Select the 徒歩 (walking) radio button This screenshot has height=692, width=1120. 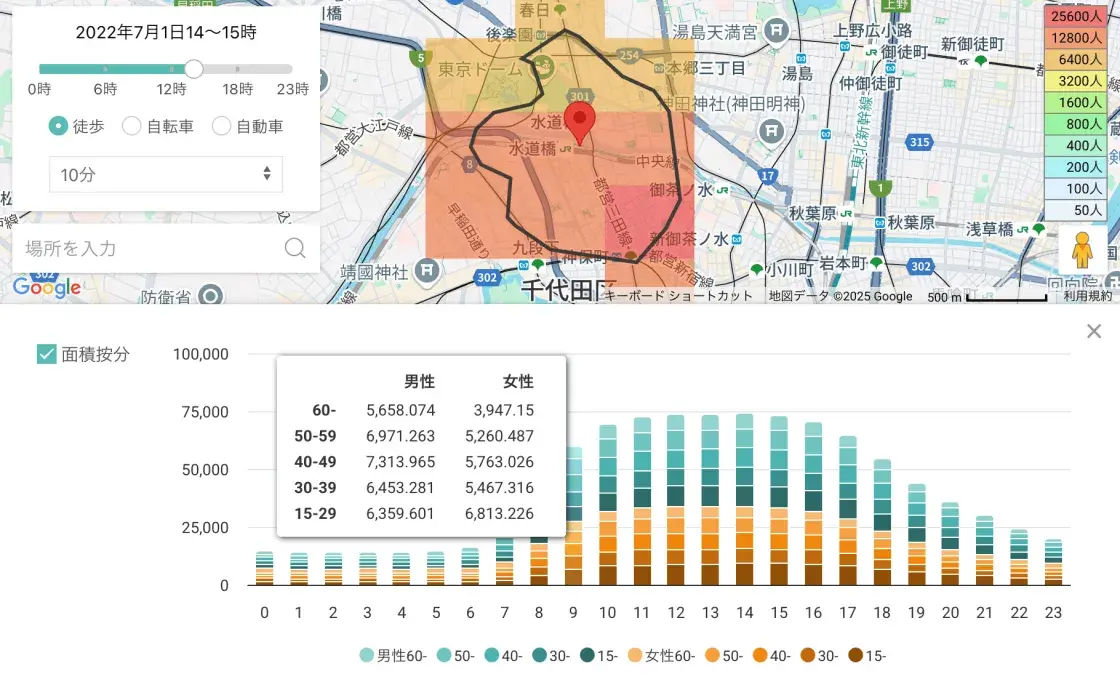click(58, 126)
